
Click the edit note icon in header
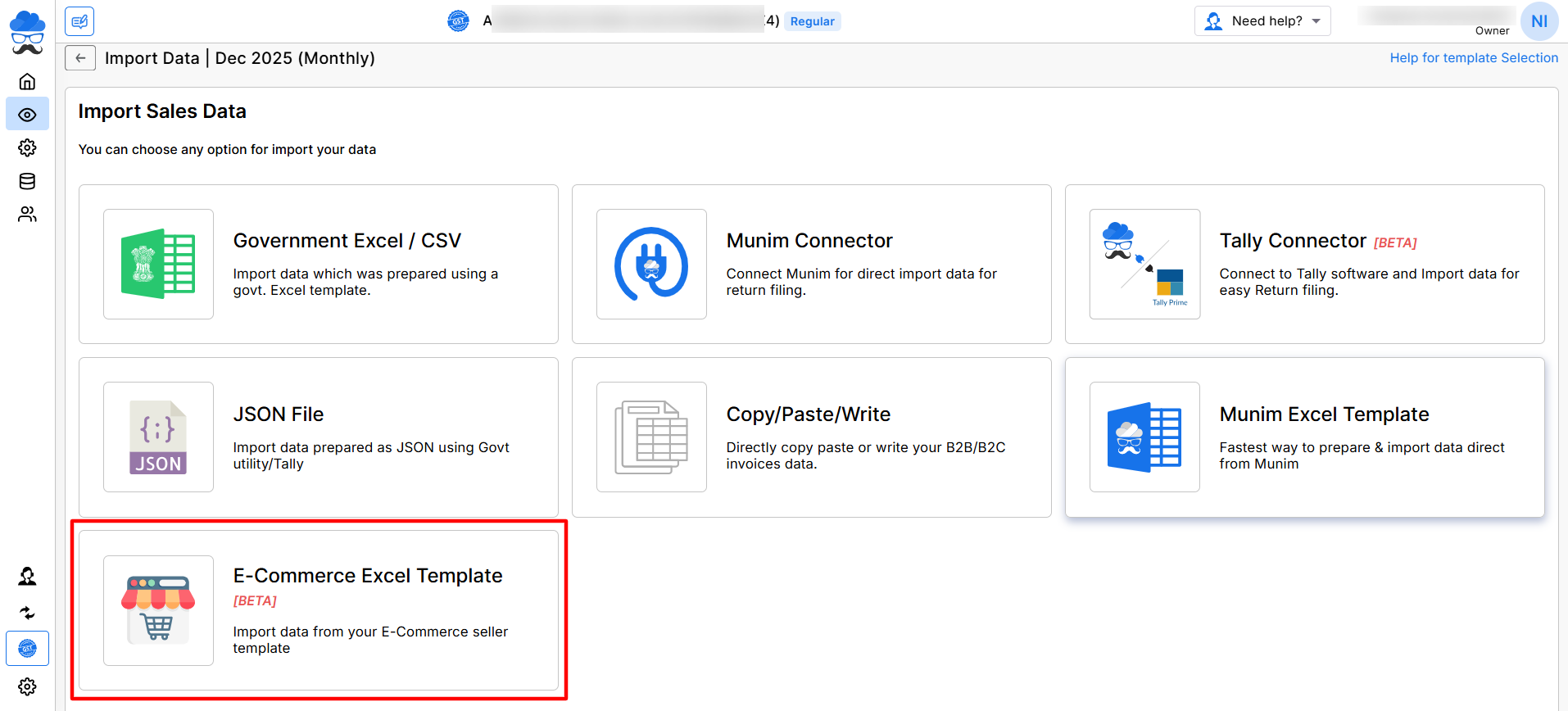(x=79, y=21)
